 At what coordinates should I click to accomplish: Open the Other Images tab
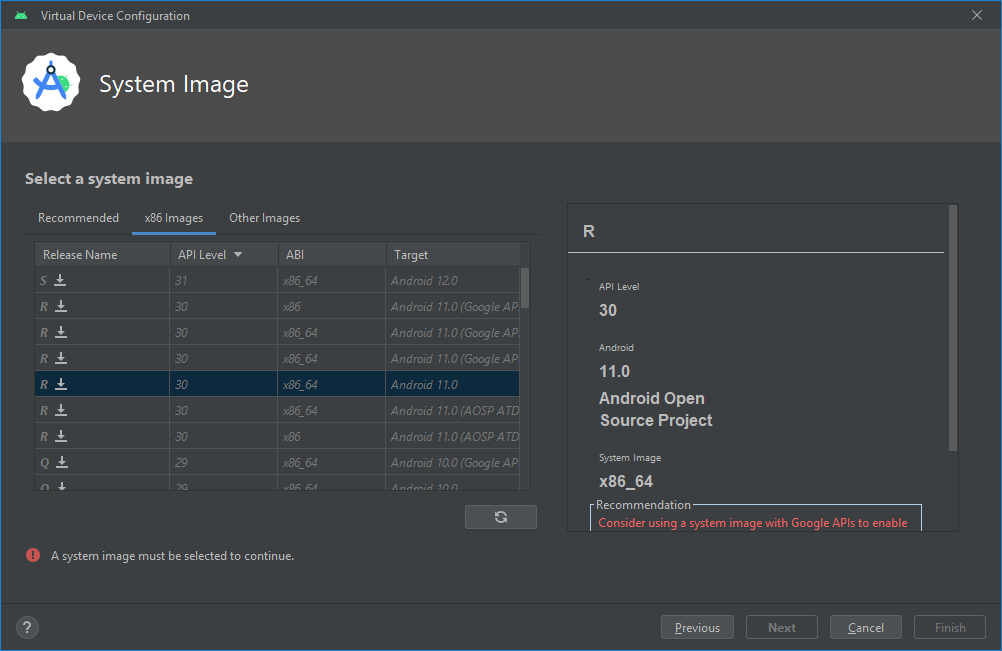(x=265, y=218)
